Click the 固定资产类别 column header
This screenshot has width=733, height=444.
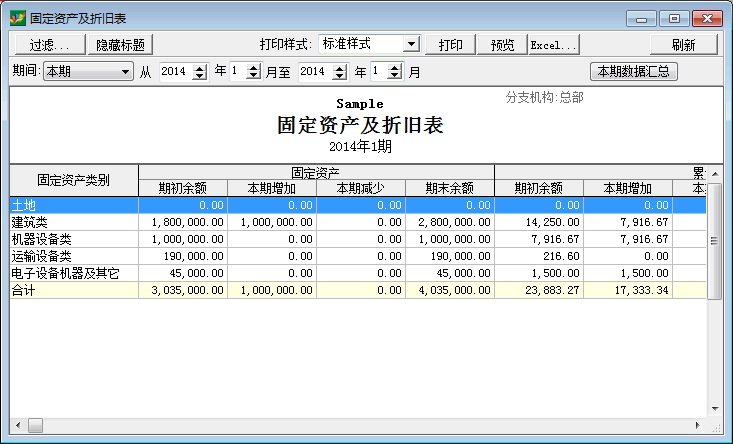point(73,180)
